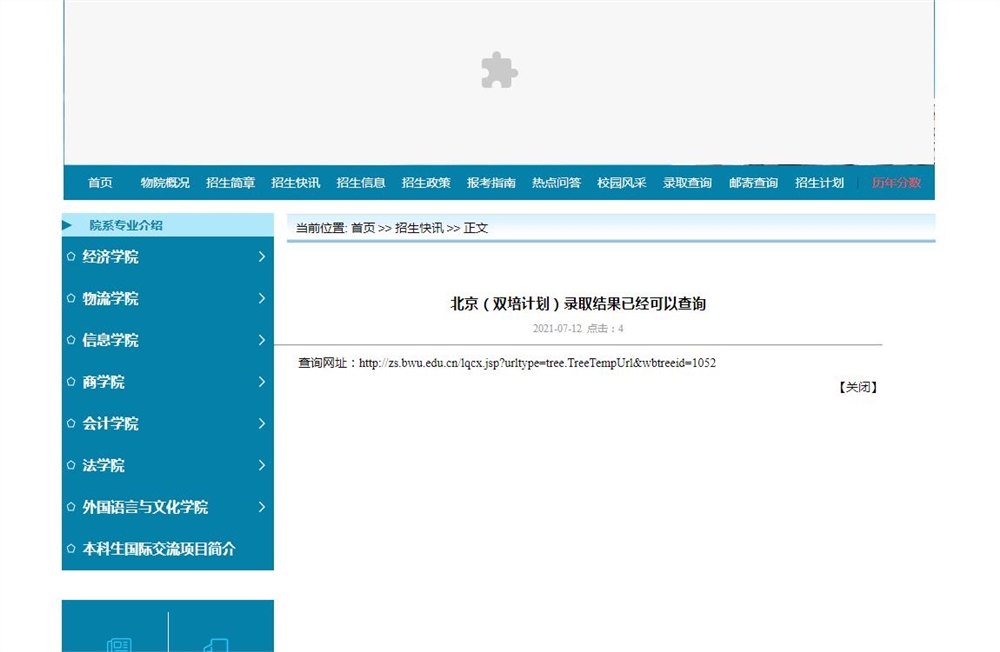The height and width of the screenshot is (652, 1000).
Task: Click the bullet icon before 法学院
Action: [x=71, y=465]
